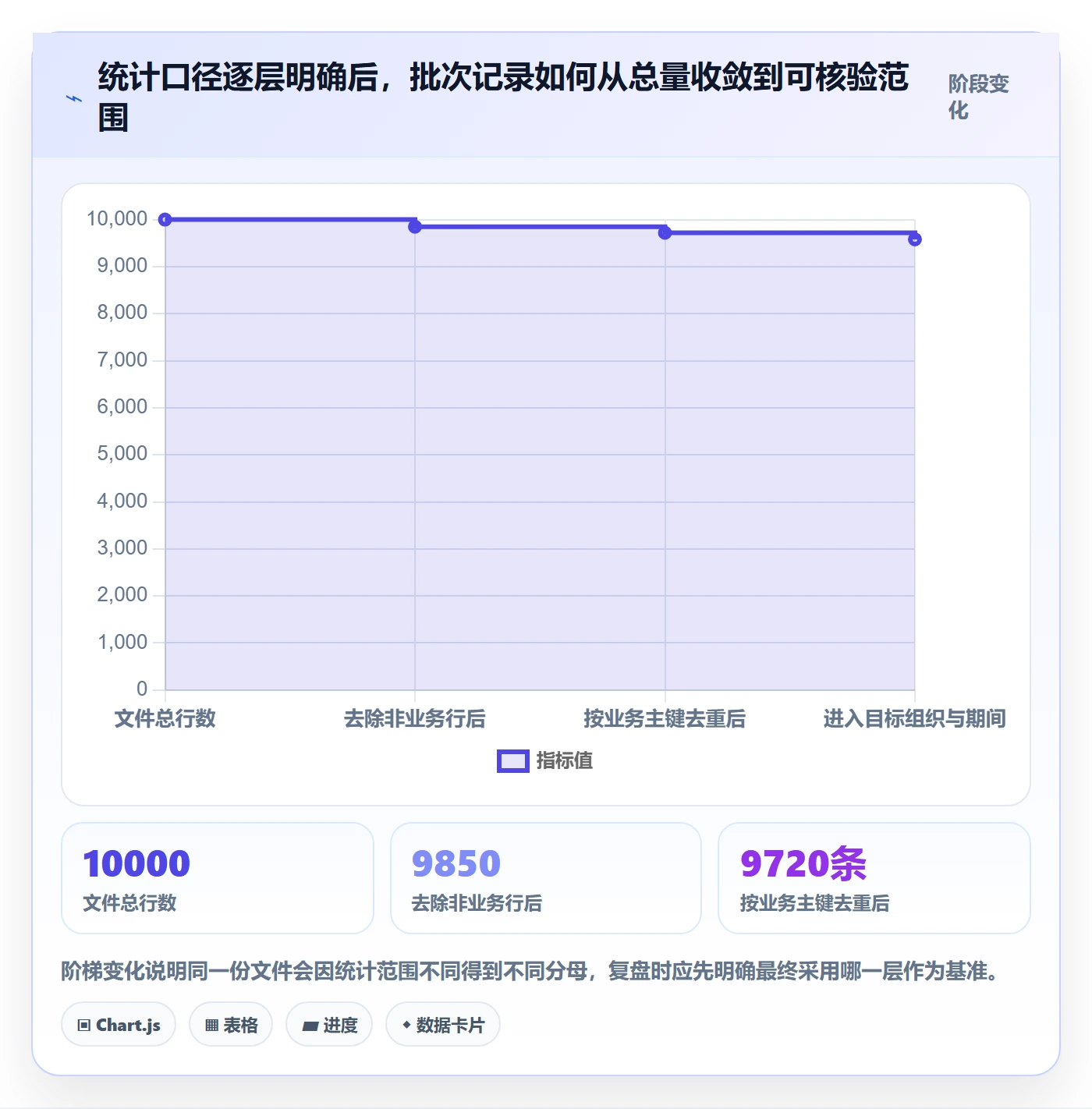Viewport: 1092px width, 1109px height.
Task: Click the 去除非业务行后 card caption
Action: tap(477, 903)
